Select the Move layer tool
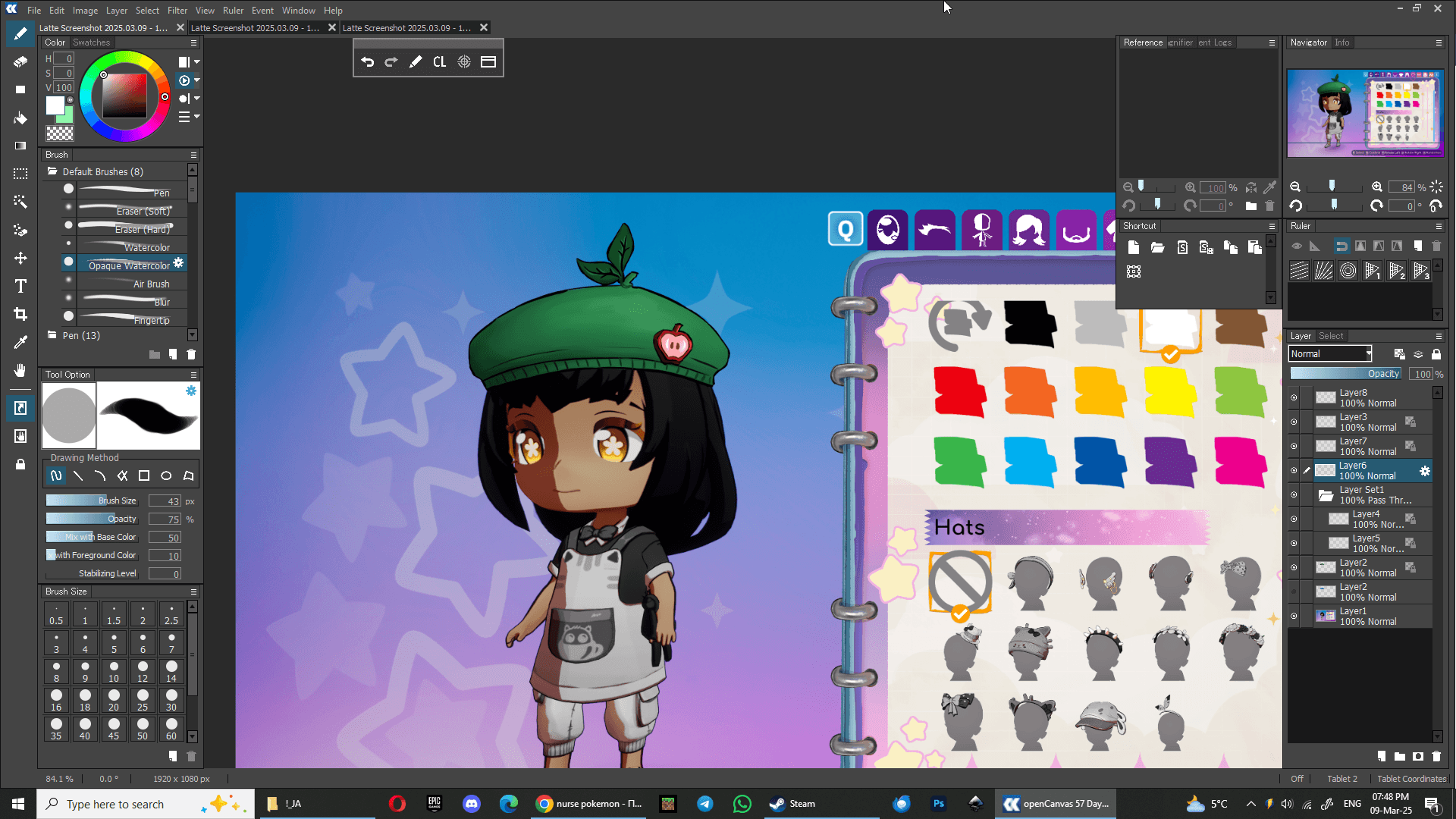Screen dimensions: 1456x819 pos(20,258)
